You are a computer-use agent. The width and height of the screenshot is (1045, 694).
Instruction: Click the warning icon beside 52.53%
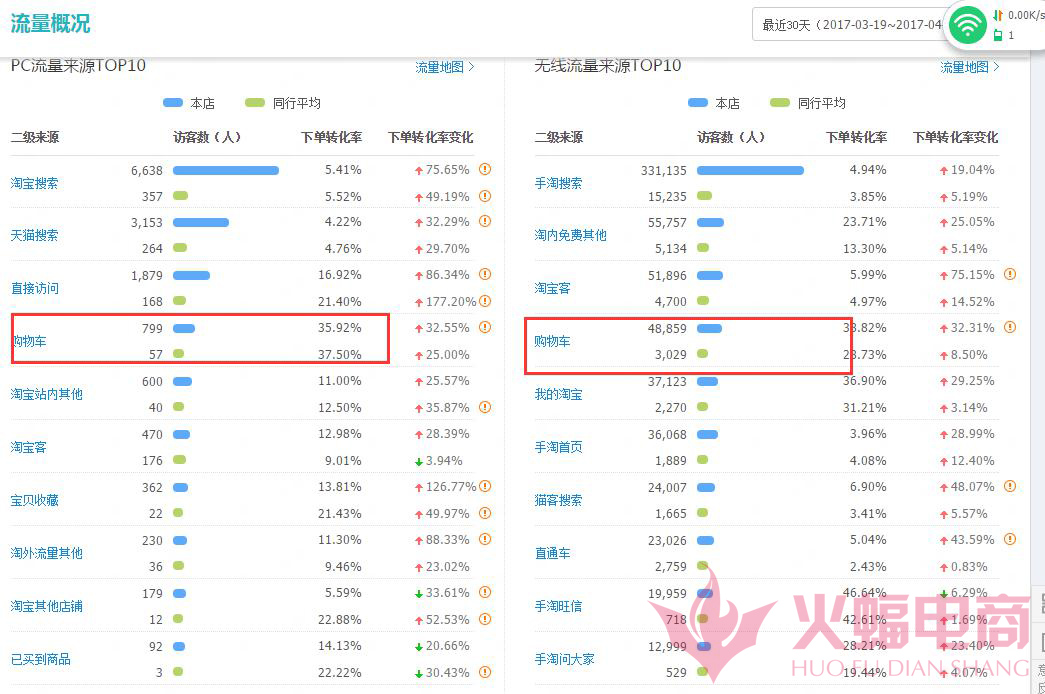[x=485, y=619]
